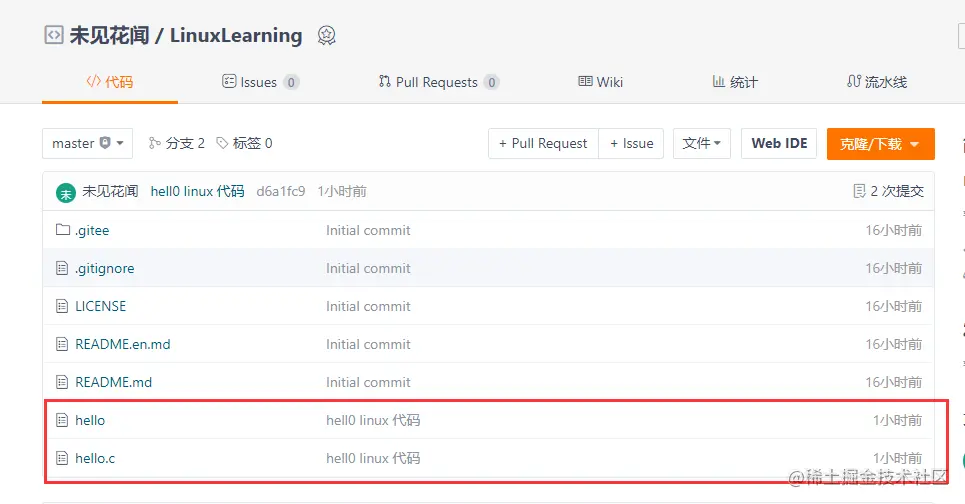View the 2 次提交 commit history
Image resolution: width=965 pixels, height=504 pixels.
(x=889, y=191)
